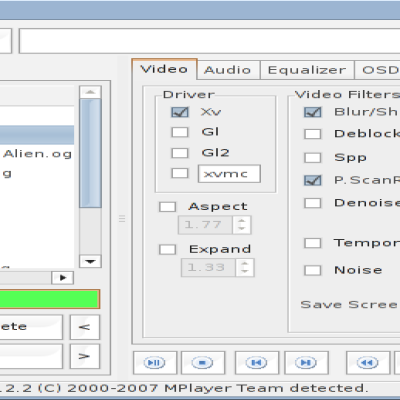This screenshot has width=400, height=400.
Task: Click the playlist scroll-up arrow
Action: pyautogui.click(x=90, y=92)
